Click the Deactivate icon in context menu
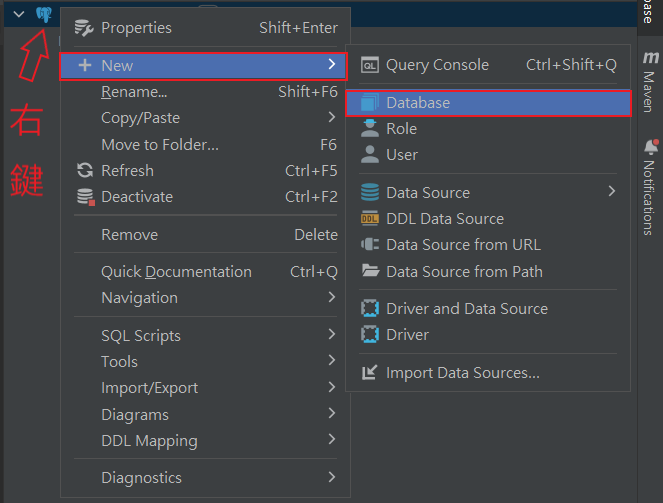Viewport: 663px width, 503px height. [85, 197]
